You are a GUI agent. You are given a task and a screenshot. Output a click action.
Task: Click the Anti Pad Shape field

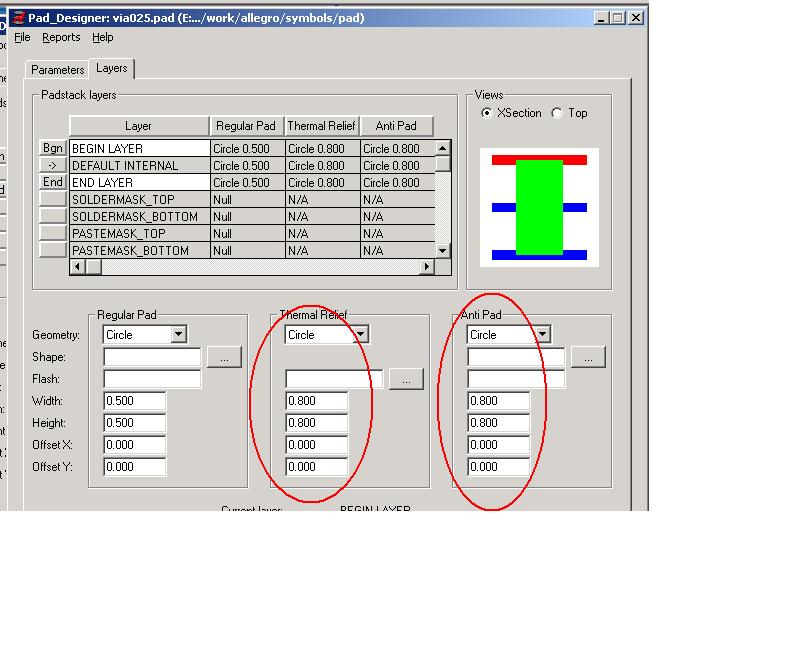click(516, 357)
